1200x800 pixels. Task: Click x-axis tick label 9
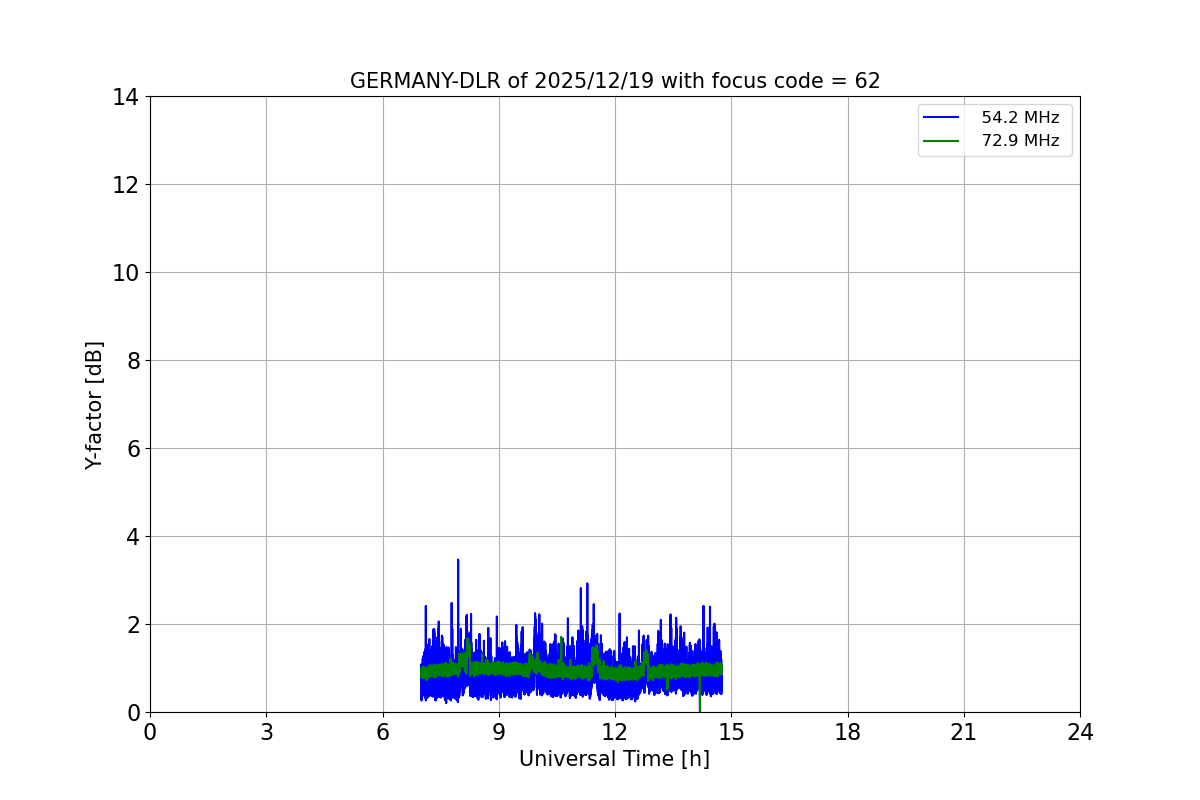pos(499,732)
